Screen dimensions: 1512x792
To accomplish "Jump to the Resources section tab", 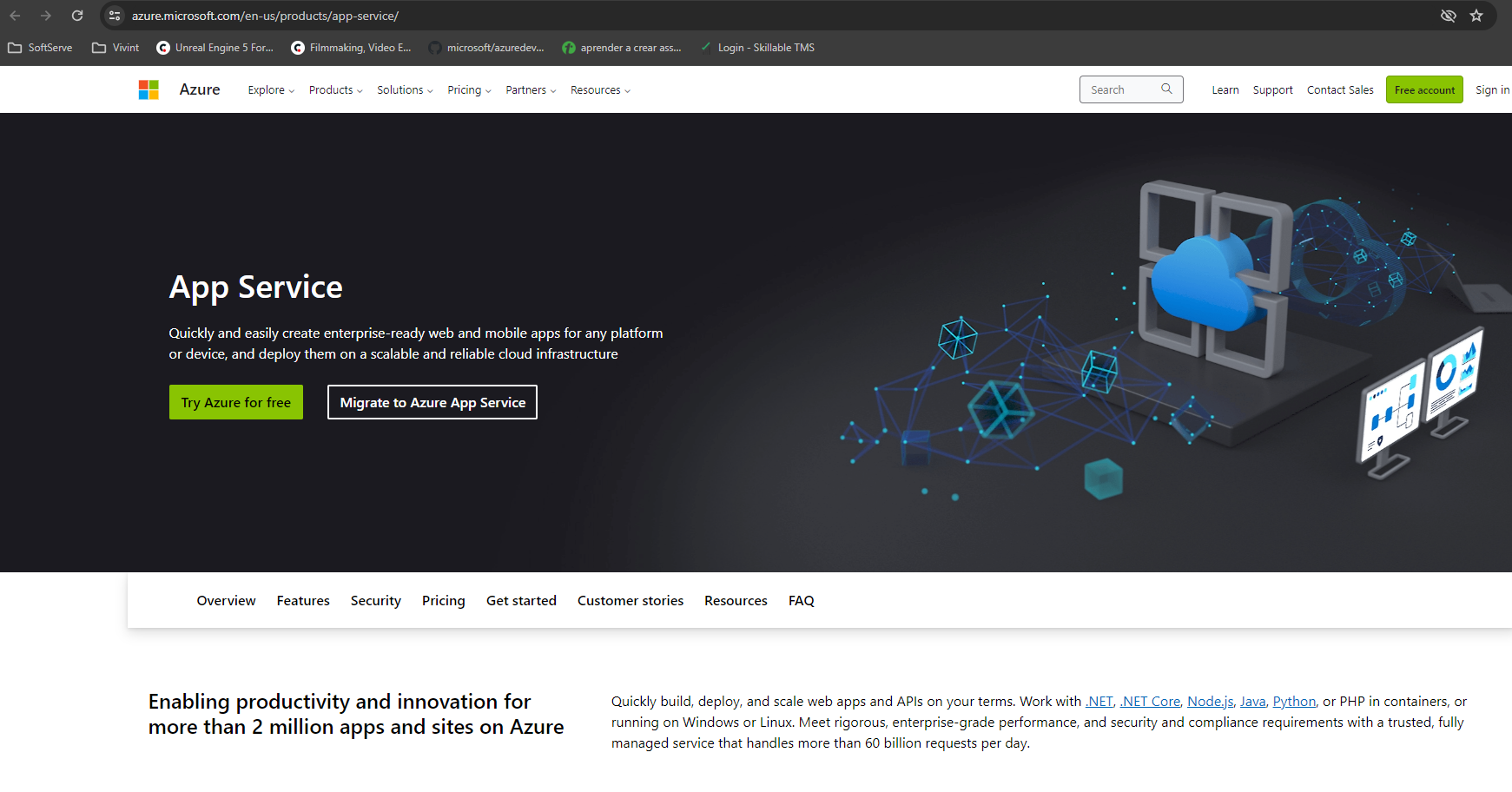I will point(736,601).
